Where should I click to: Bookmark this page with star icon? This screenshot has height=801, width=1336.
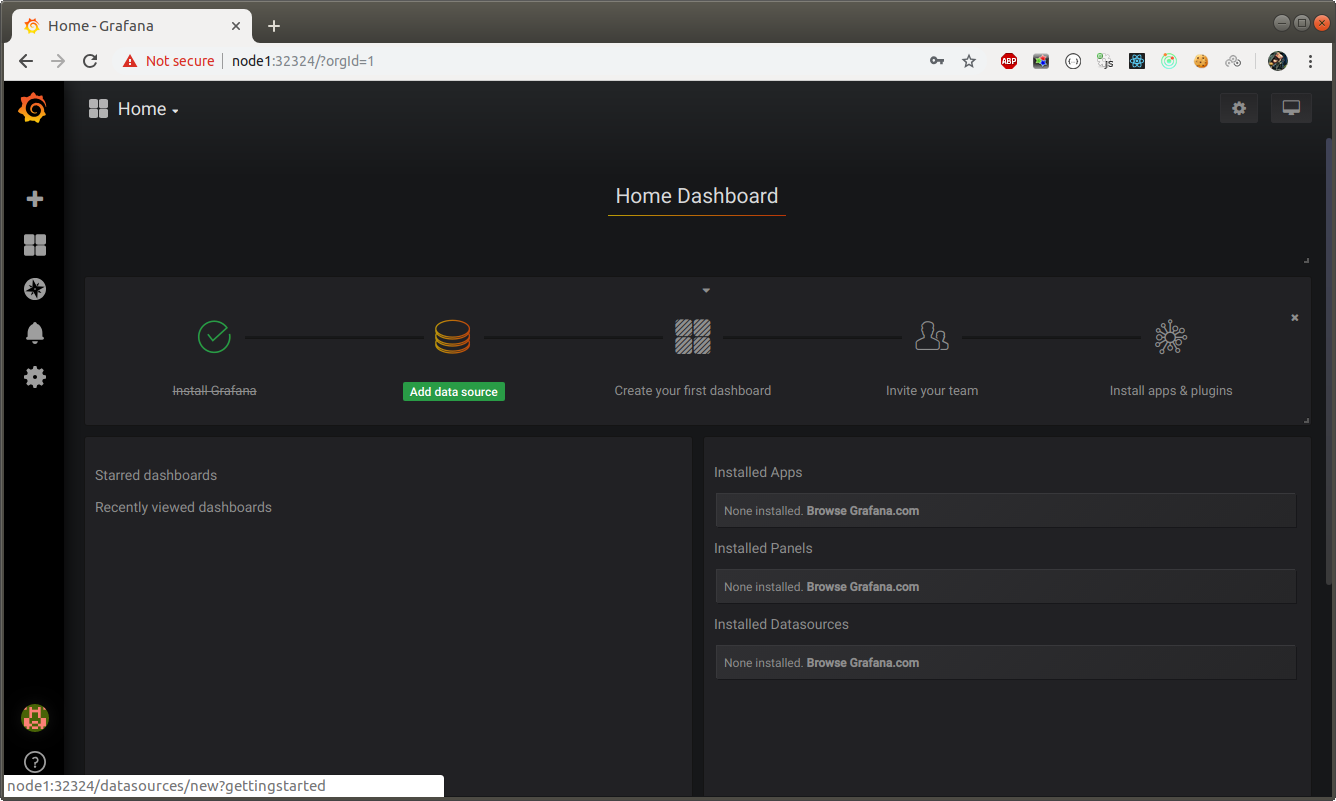969,61
